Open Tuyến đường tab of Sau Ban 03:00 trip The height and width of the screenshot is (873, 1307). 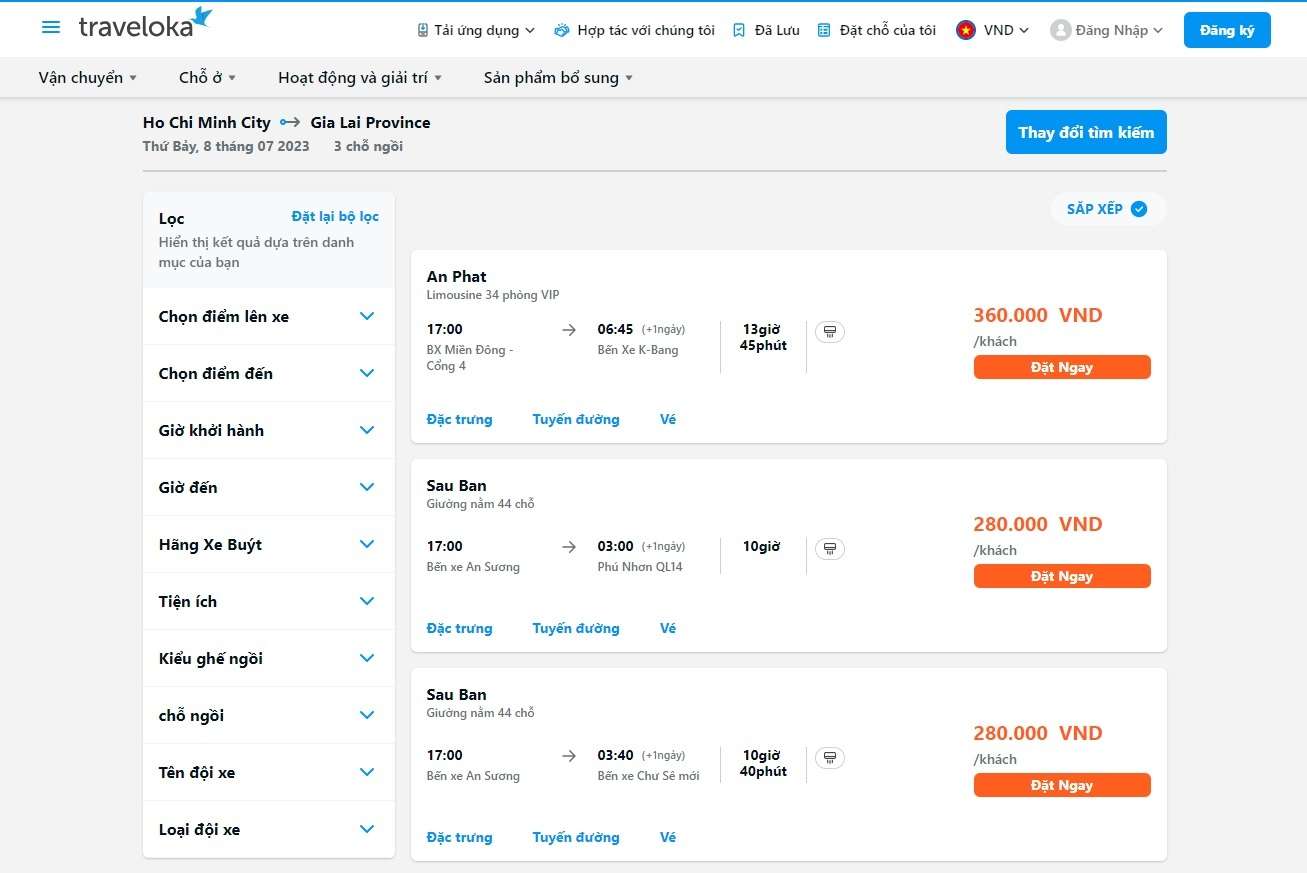(x=576, y=628)
